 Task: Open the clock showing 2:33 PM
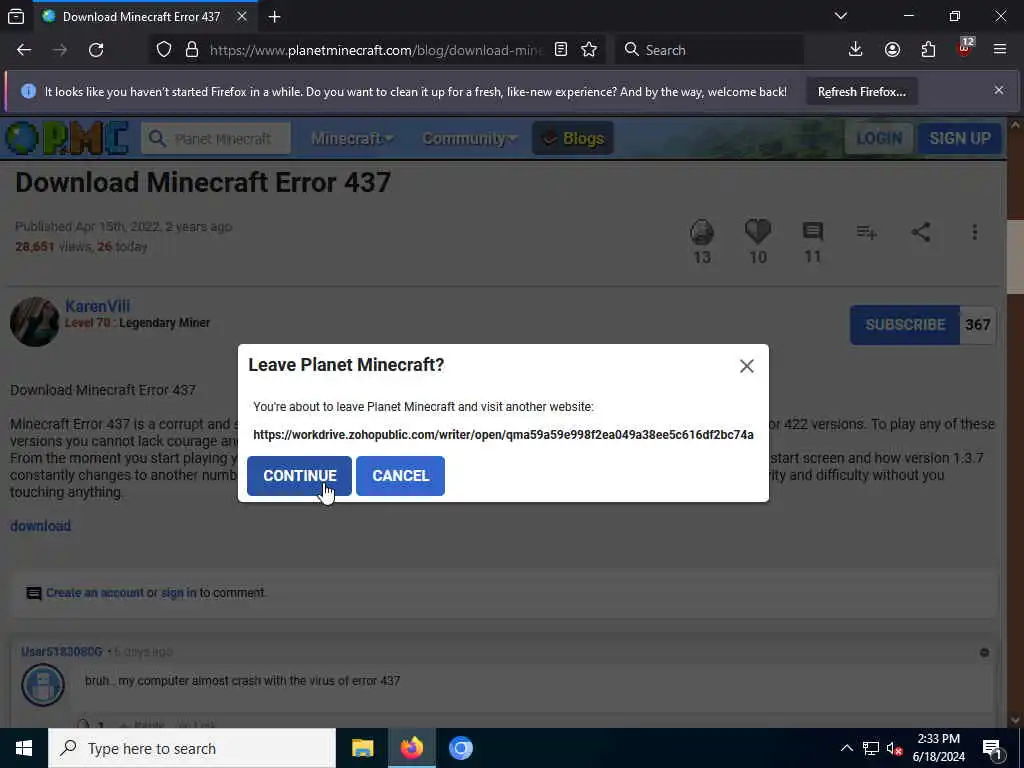point(938,748)
